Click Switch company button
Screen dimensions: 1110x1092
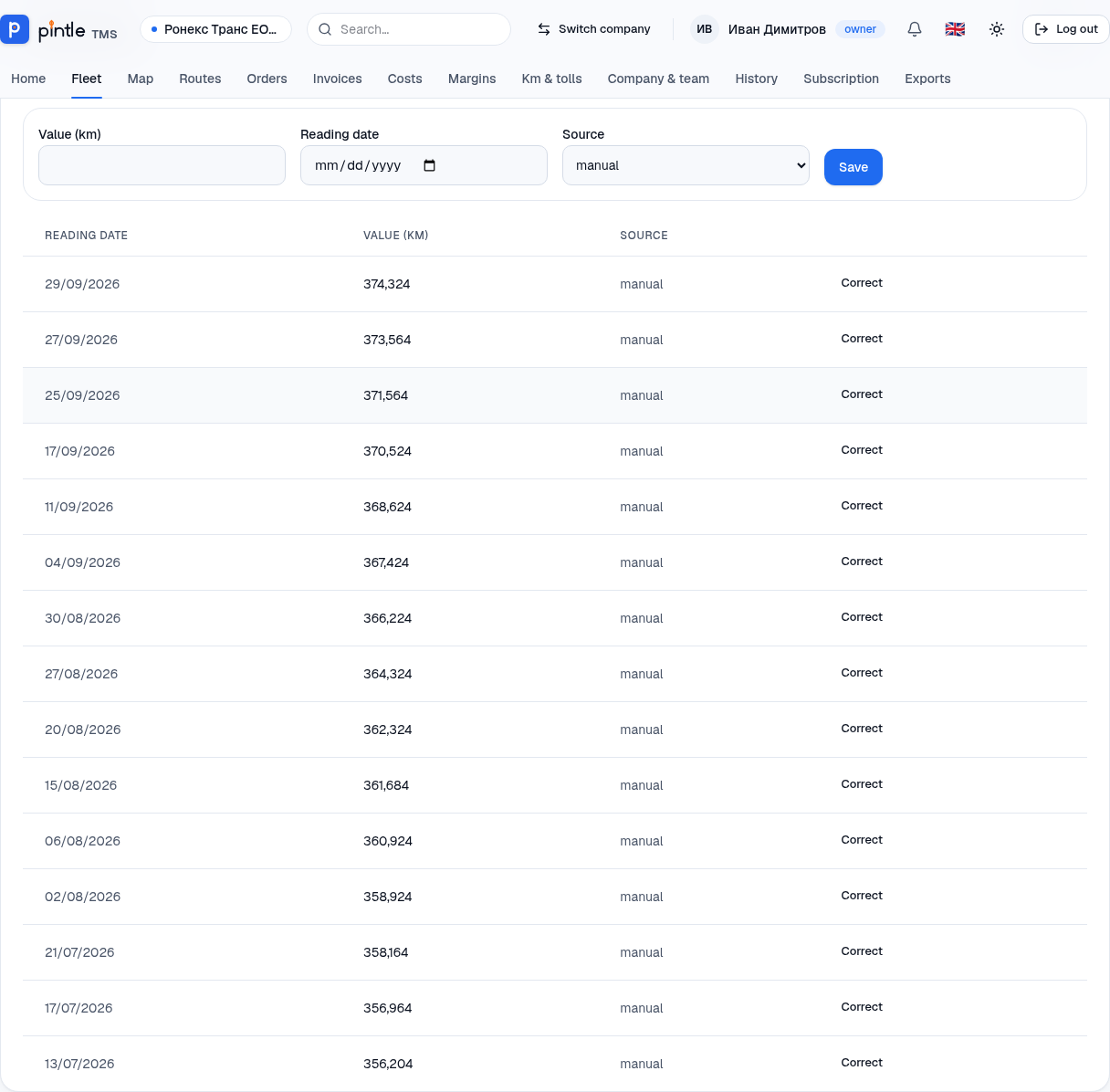[594, 29]
